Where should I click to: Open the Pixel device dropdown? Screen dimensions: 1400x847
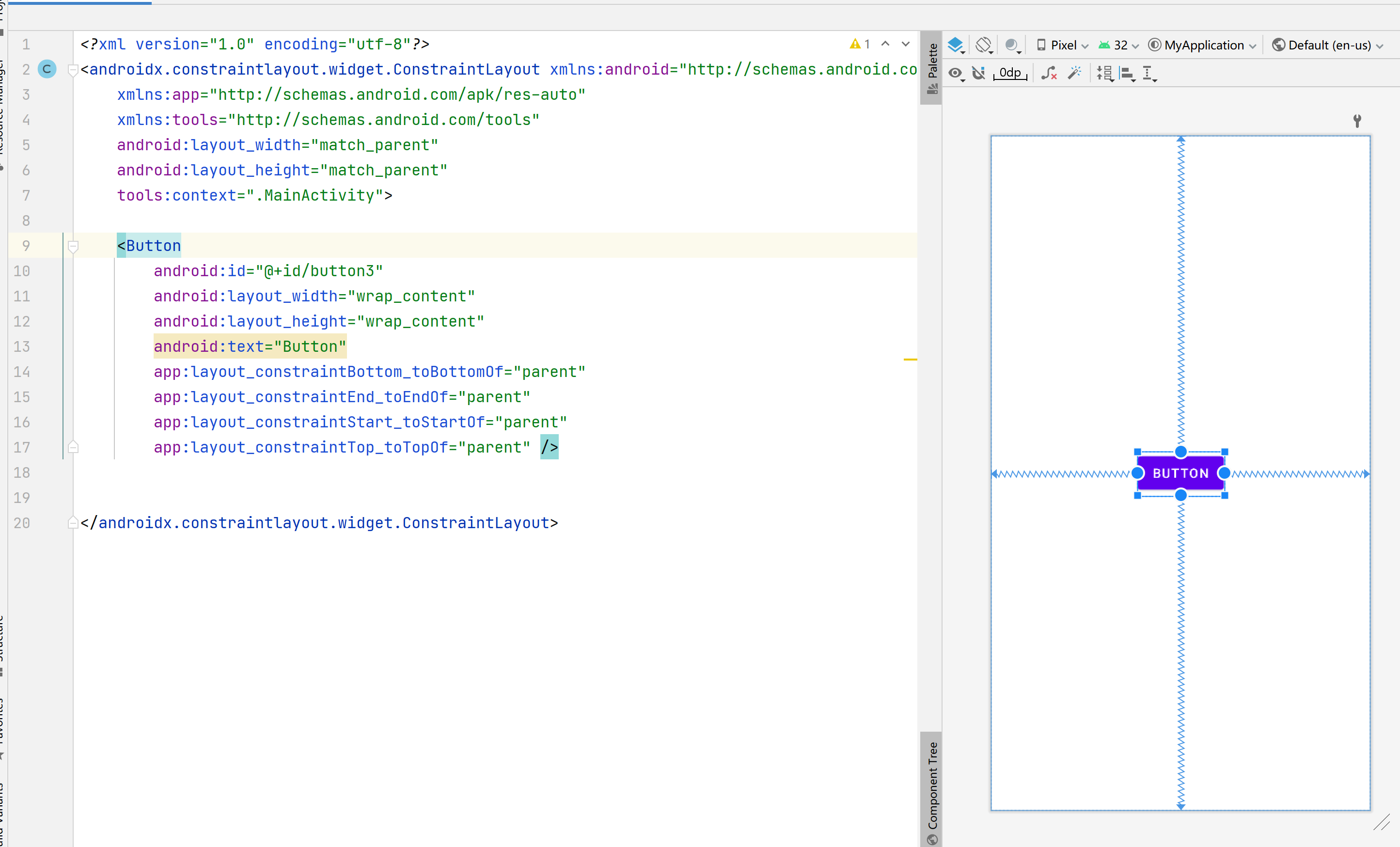coord(1062,45)
